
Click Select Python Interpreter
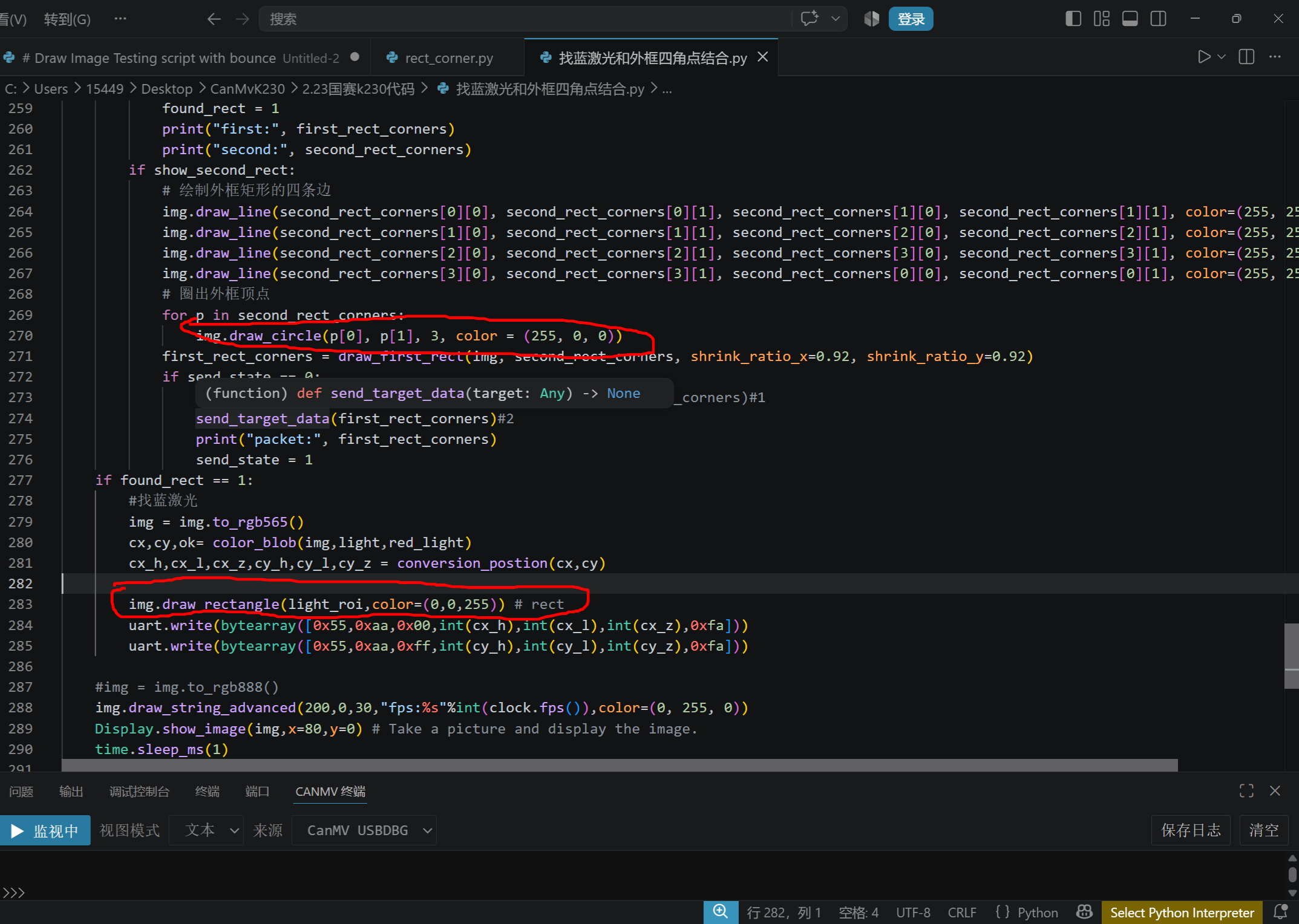pyautogui.click(x=1182, y=913)
